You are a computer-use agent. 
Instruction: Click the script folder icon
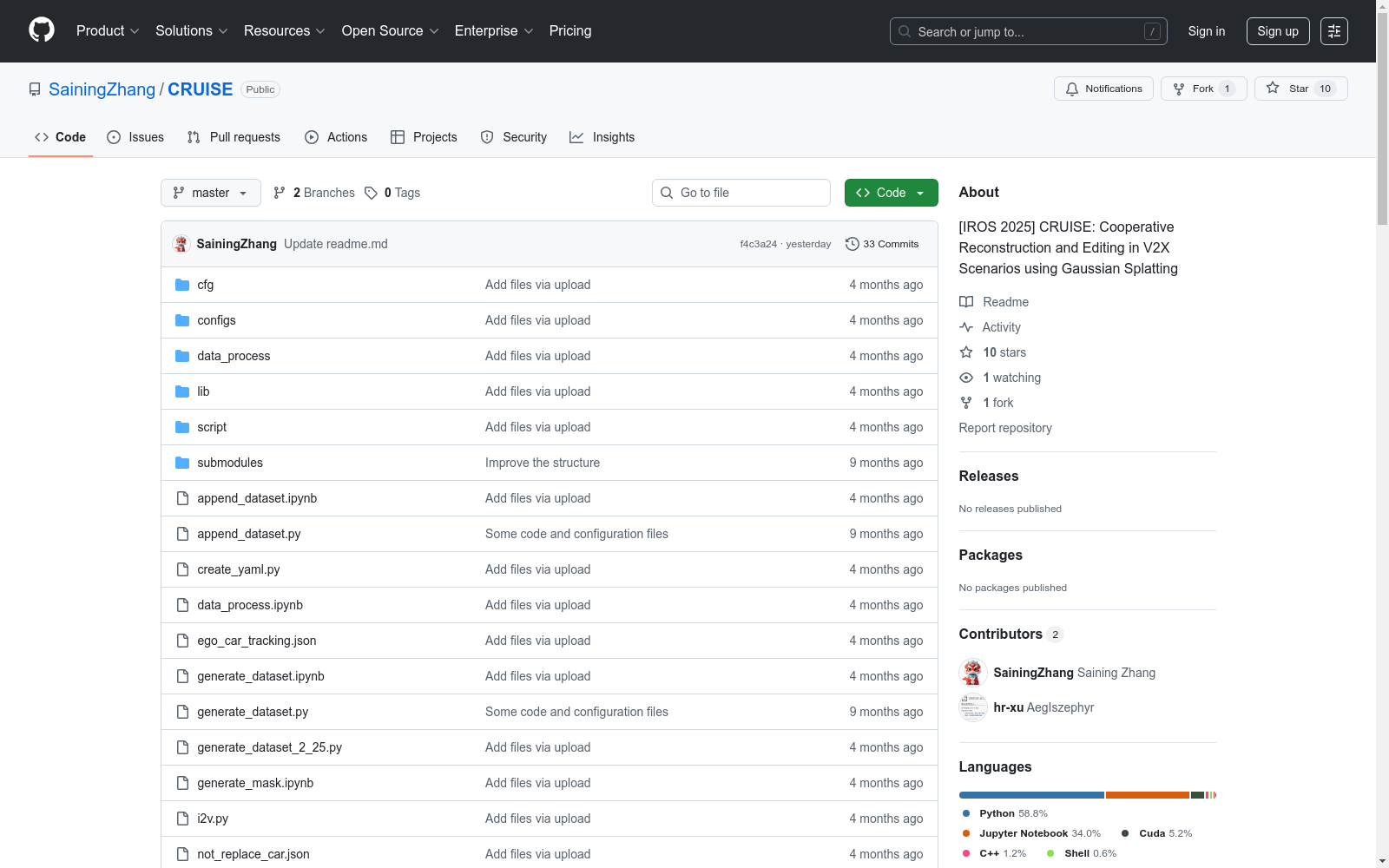182,427
